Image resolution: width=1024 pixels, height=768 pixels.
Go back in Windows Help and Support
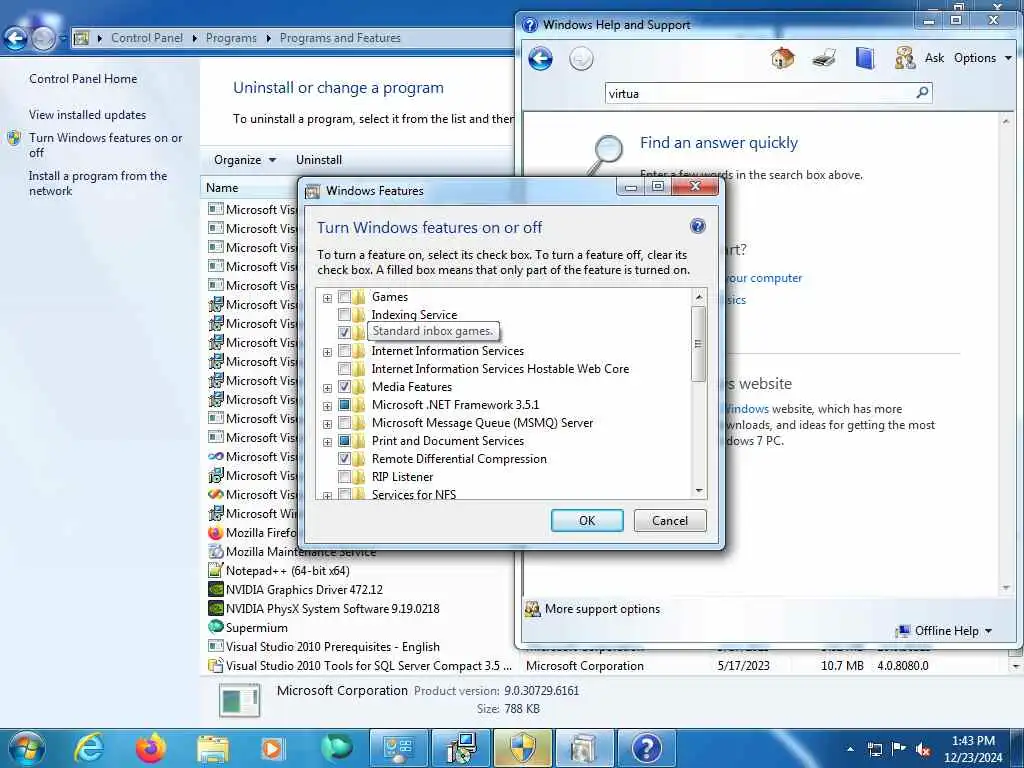coord(540,59)
